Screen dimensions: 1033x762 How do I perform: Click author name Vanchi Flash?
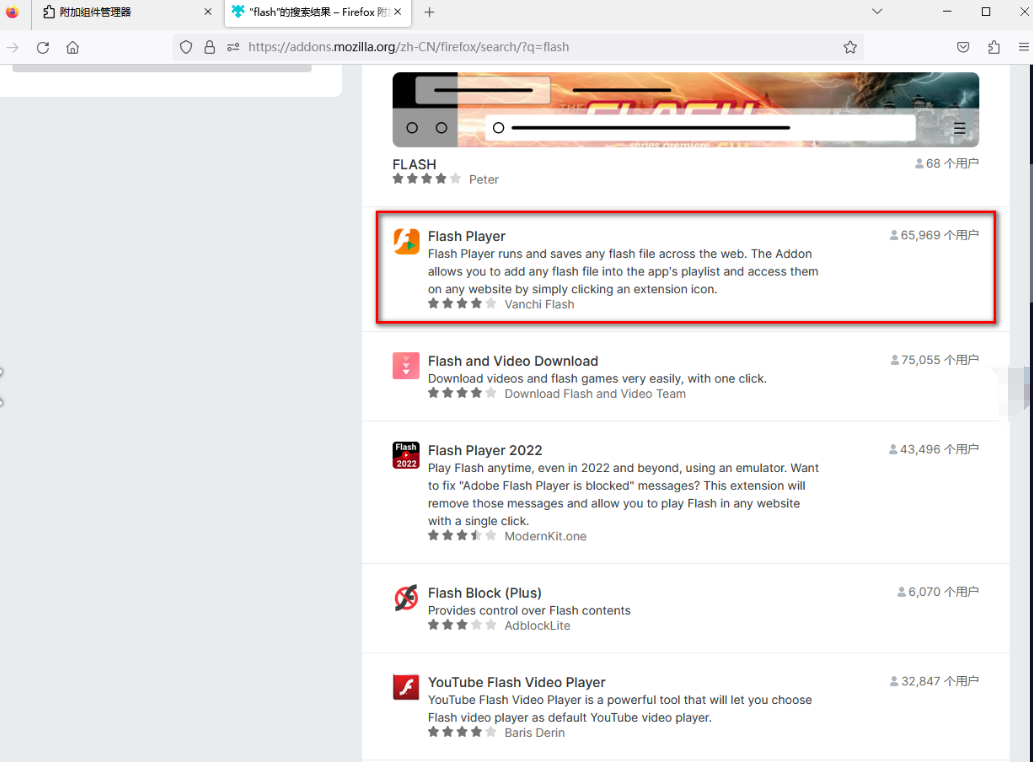point(539,304)
